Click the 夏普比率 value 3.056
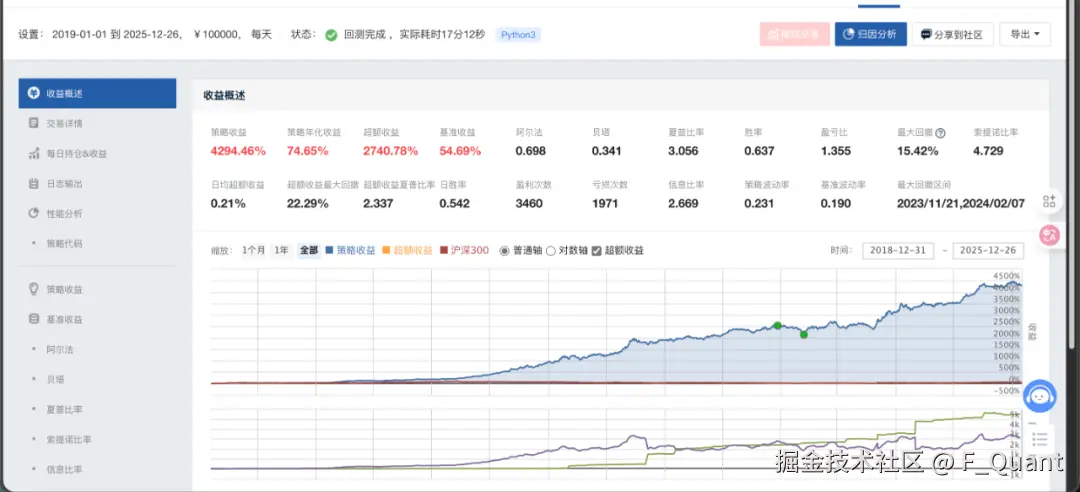The height and width of the screenshot is (492, 1080). 684,151
